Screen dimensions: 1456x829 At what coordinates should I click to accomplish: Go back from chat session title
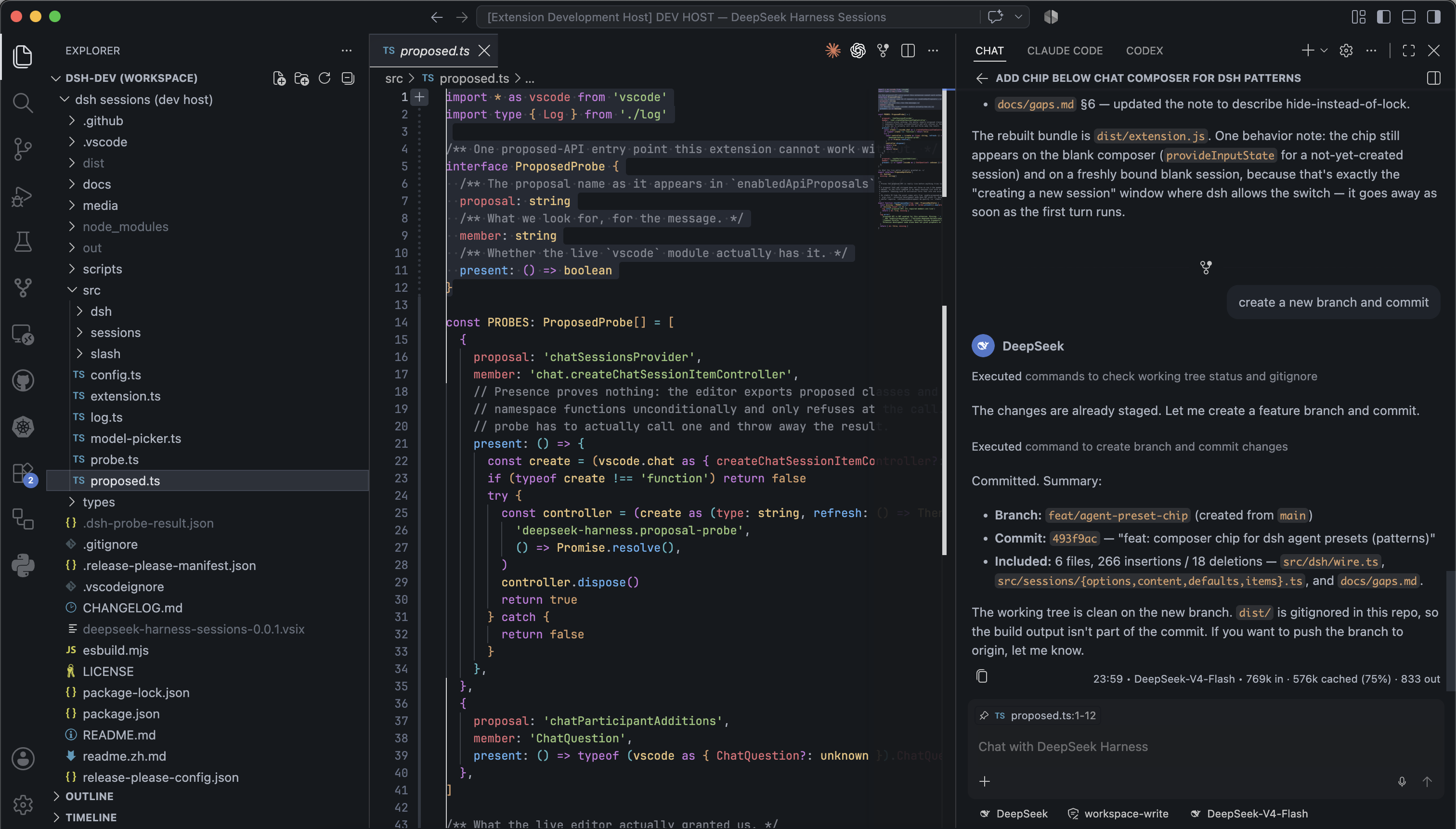pos(982,78)
